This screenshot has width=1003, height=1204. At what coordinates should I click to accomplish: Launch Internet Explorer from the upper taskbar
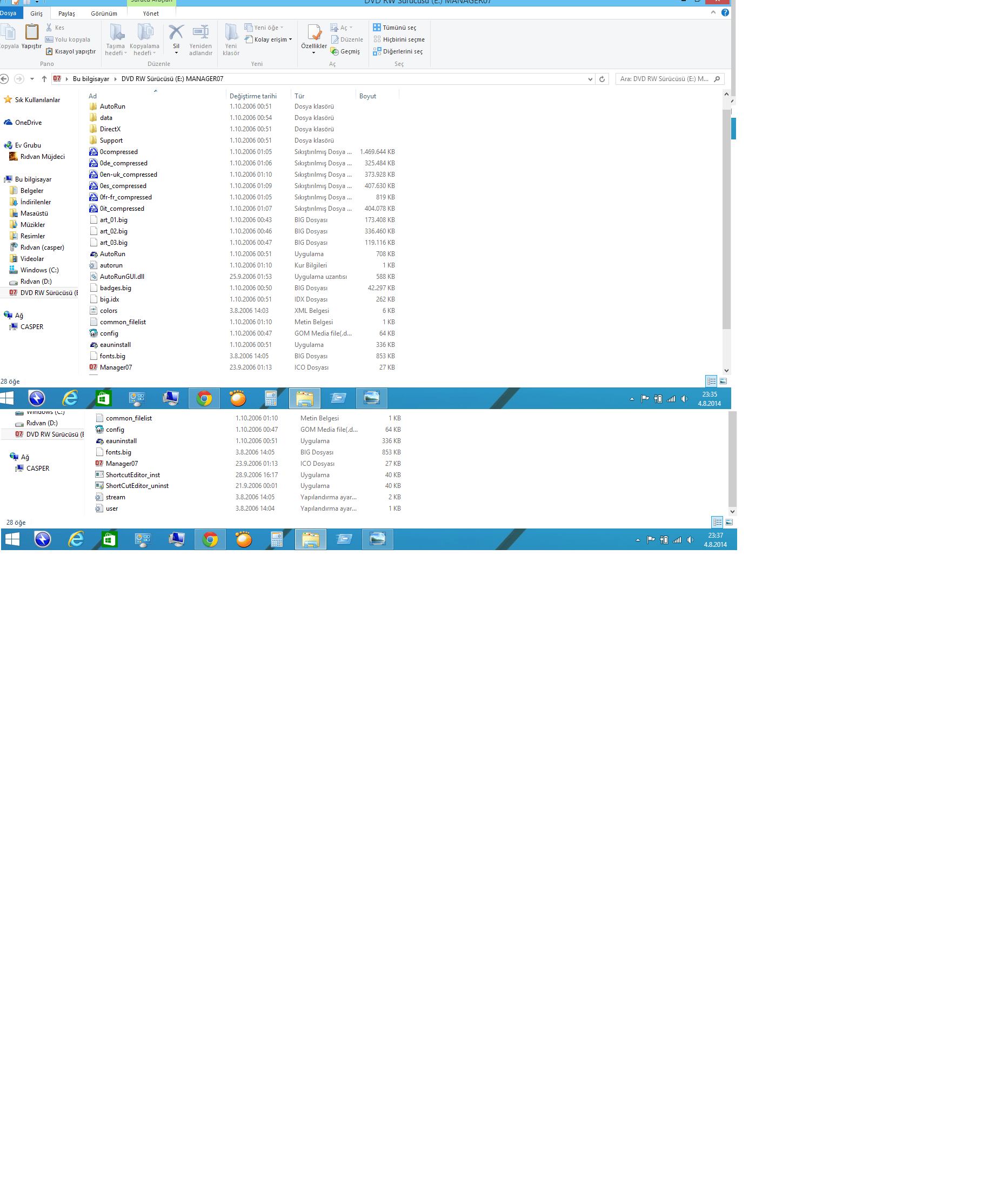tap(70, 398)
